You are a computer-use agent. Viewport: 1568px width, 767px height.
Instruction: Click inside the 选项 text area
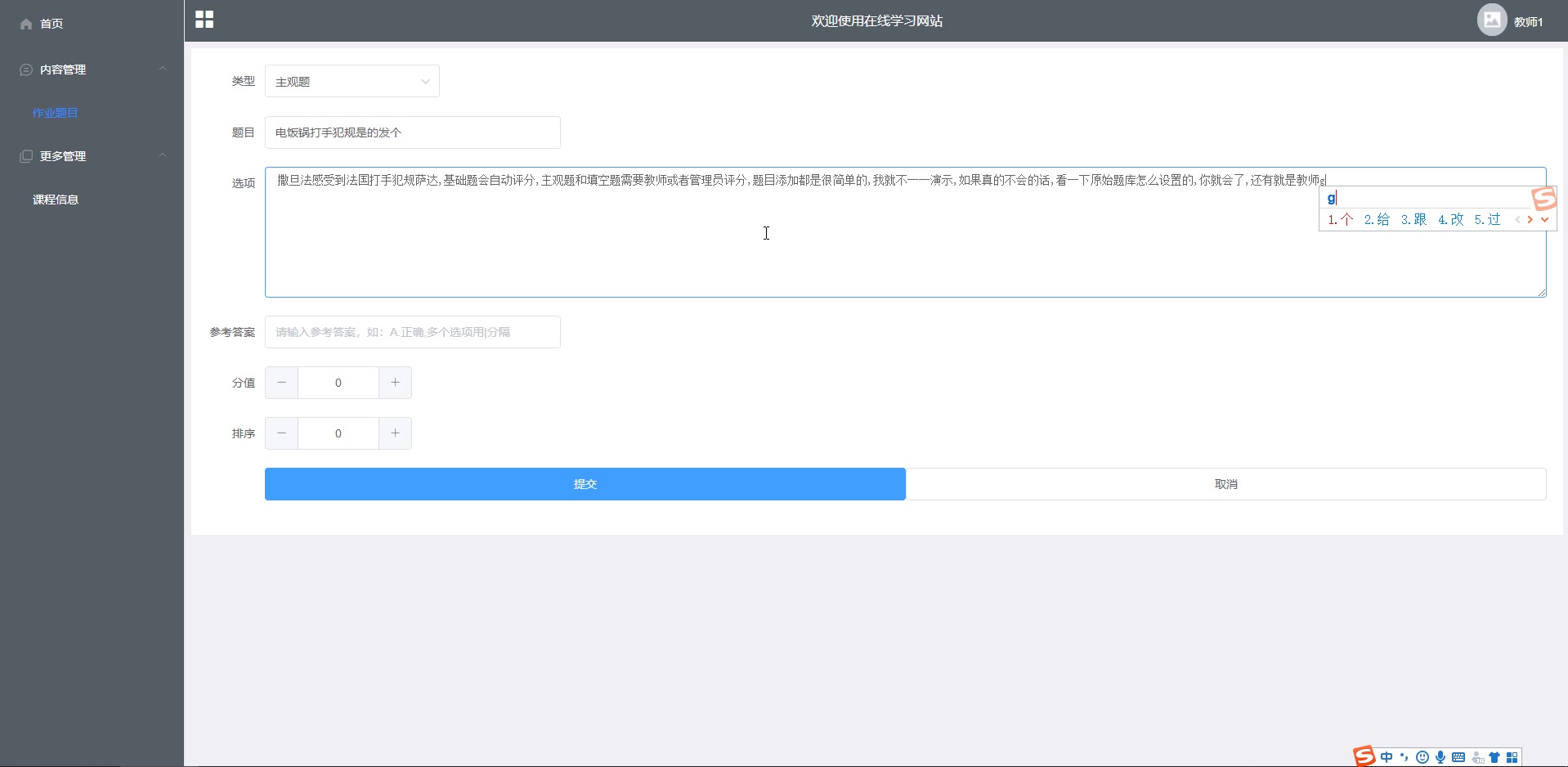tap(906, 232)
